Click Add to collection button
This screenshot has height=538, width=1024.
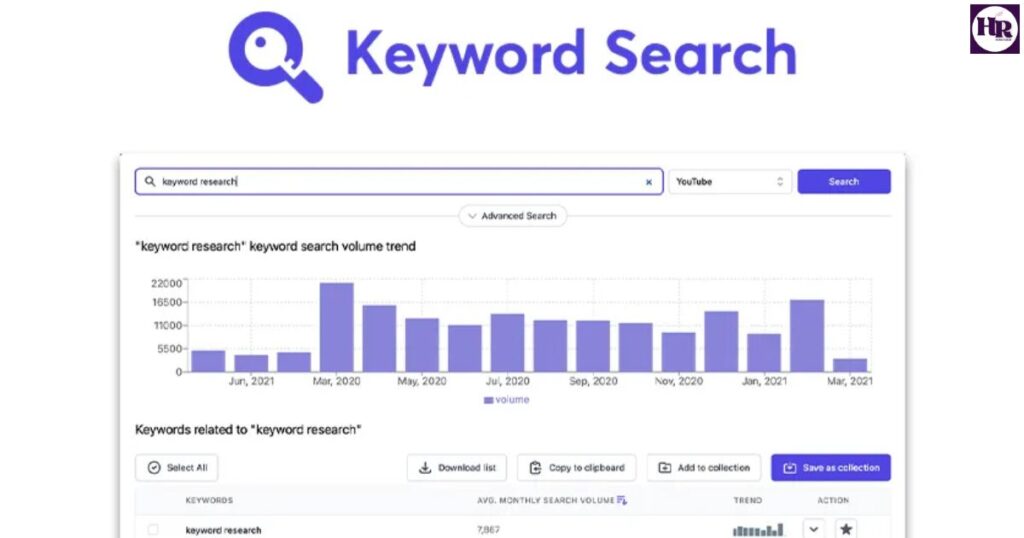704,467
